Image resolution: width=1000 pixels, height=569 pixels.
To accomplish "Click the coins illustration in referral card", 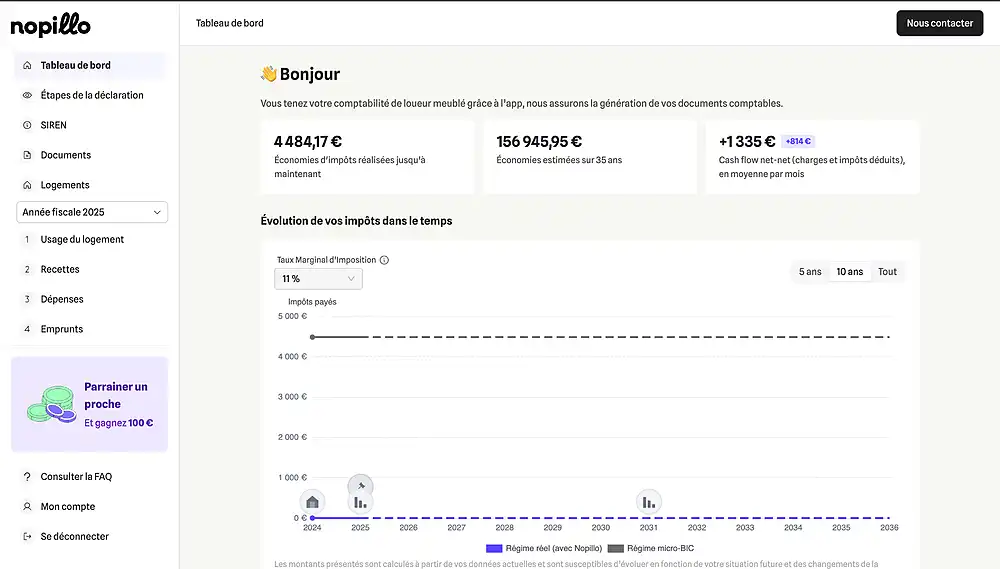I will tap(51, 404).
